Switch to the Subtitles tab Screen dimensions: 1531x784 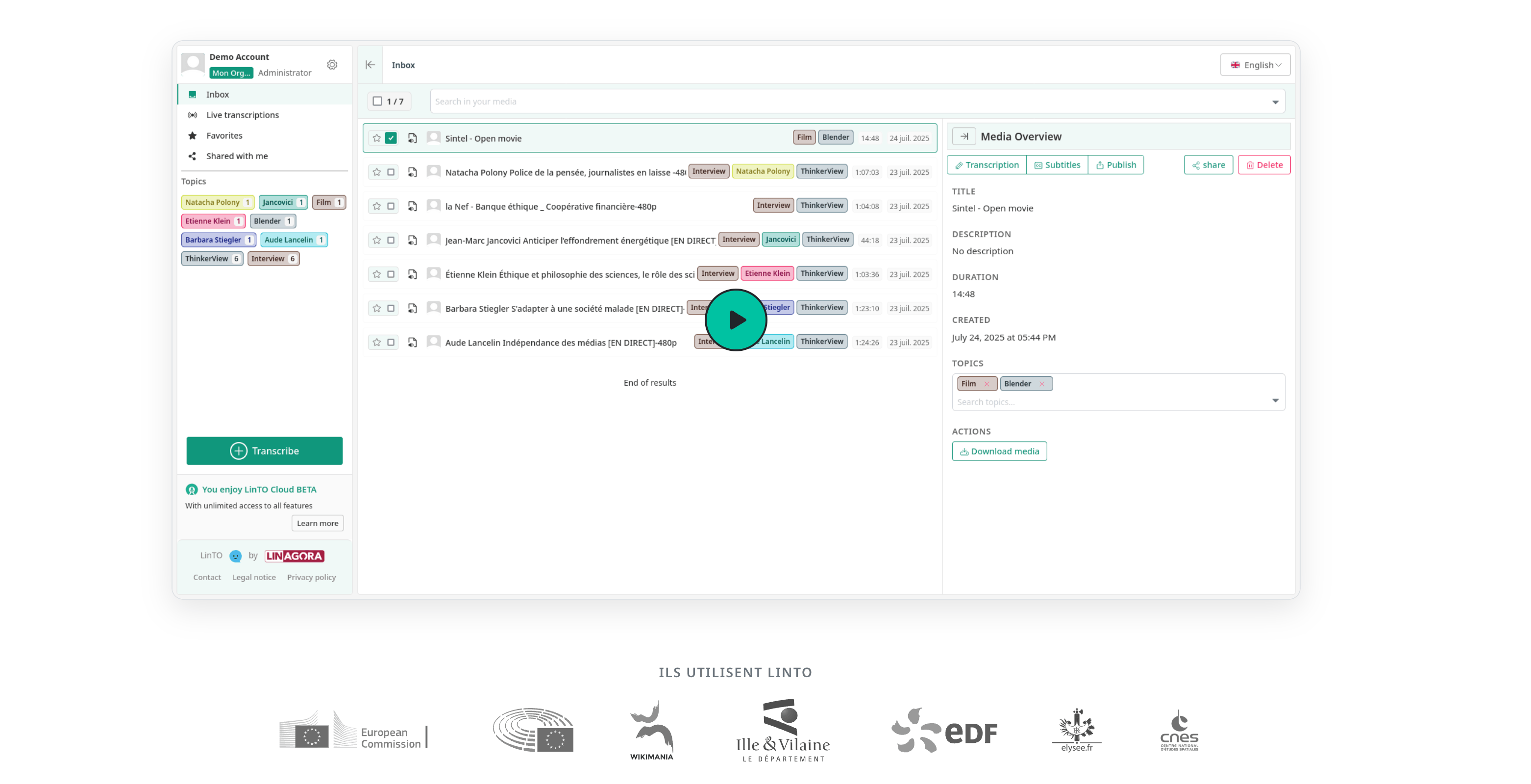(x=1057, y=165)
